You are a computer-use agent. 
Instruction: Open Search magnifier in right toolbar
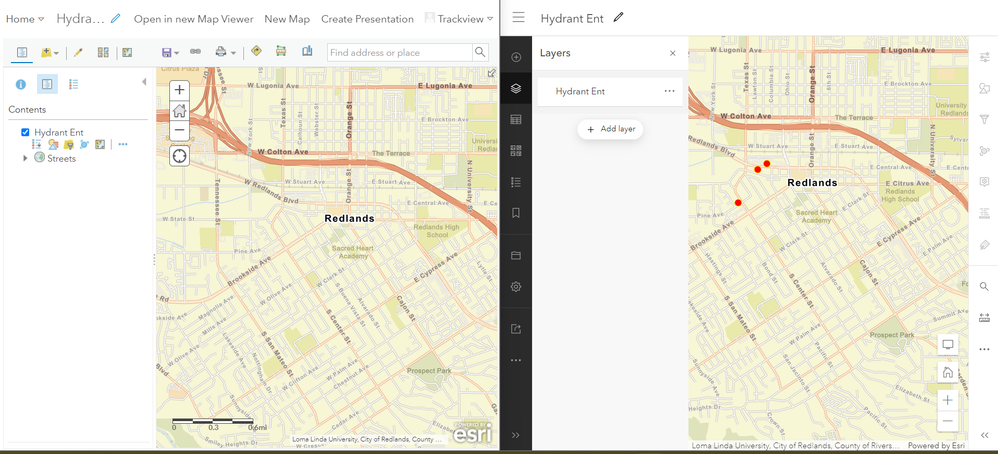985,287
